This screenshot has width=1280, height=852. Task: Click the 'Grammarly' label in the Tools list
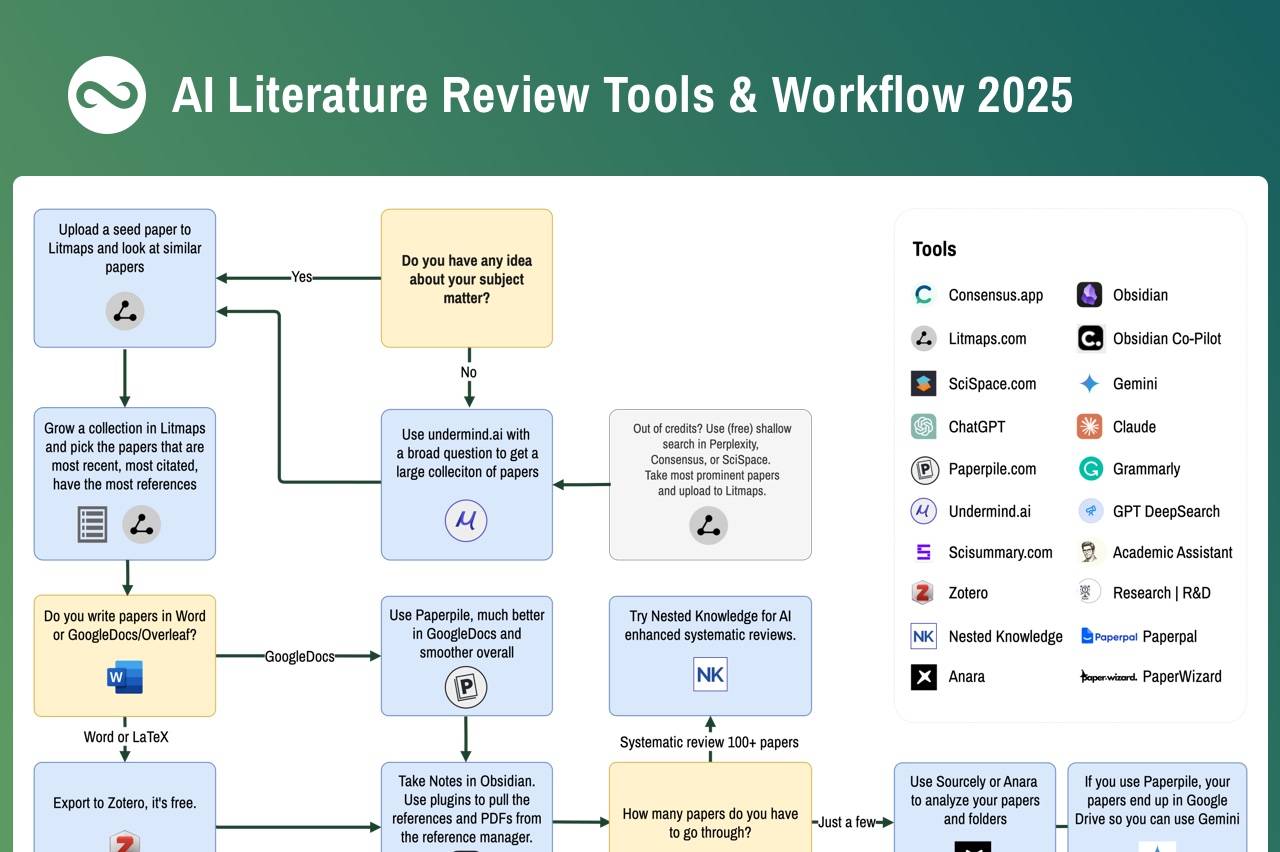(1147, 469)
